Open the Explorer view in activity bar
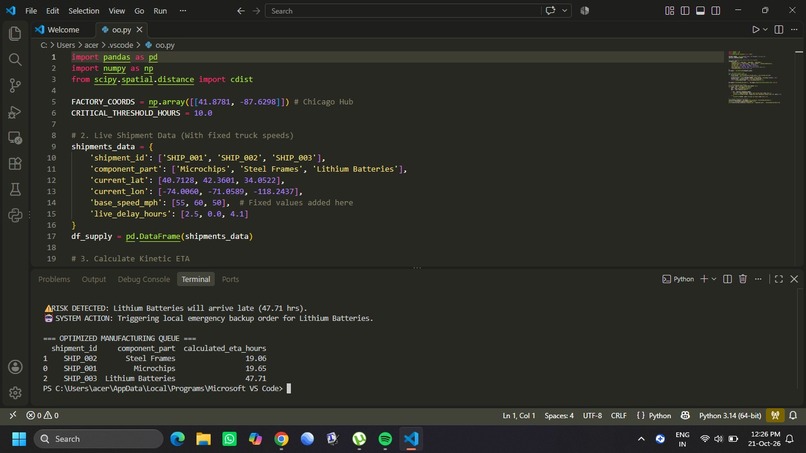This screenshot has width=806, height=453. pyautogui.click(x=15, y=33)
